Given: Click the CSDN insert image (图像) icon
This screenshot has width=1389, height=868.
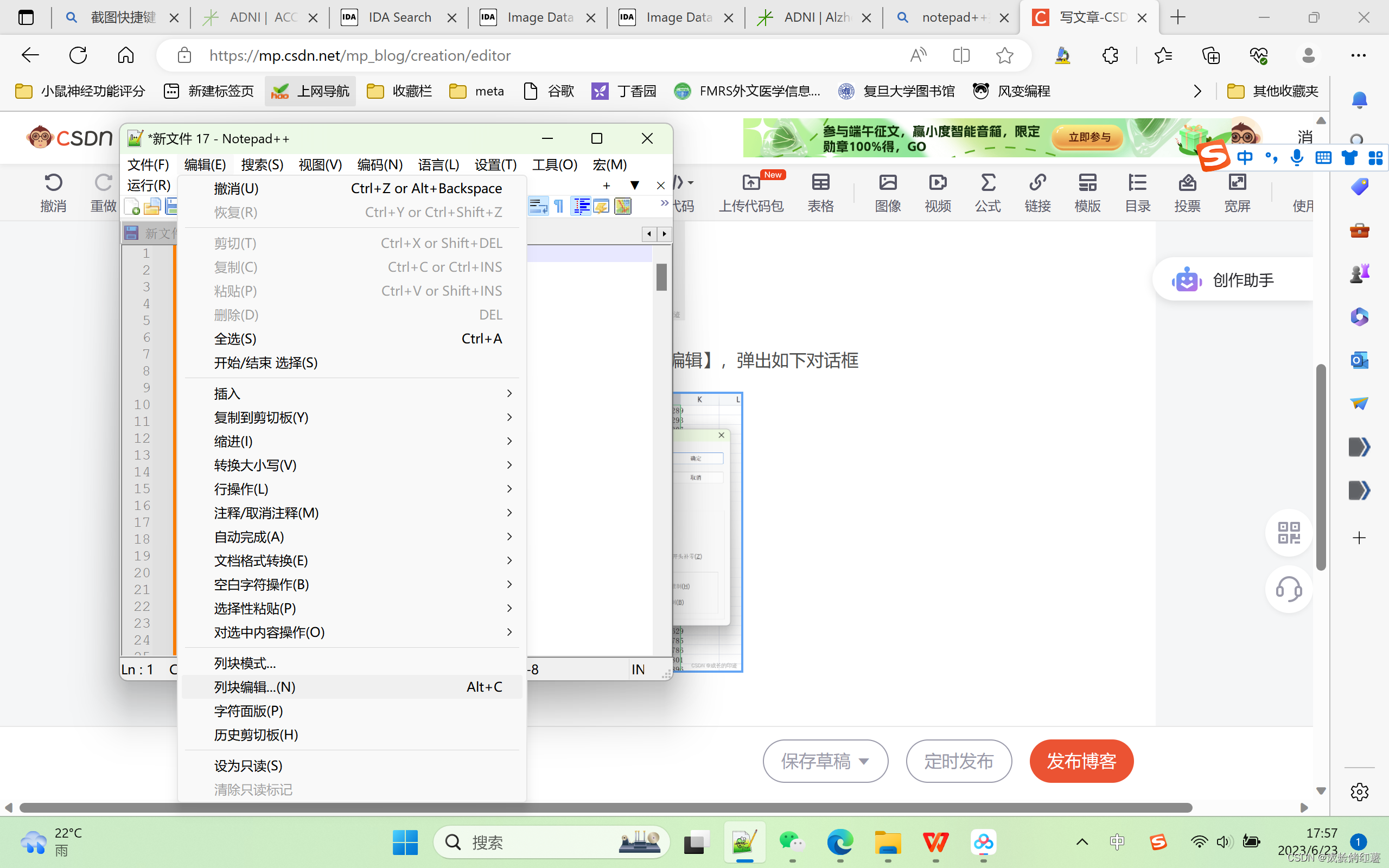Looking at the screenshot, I should pos(887,184).
